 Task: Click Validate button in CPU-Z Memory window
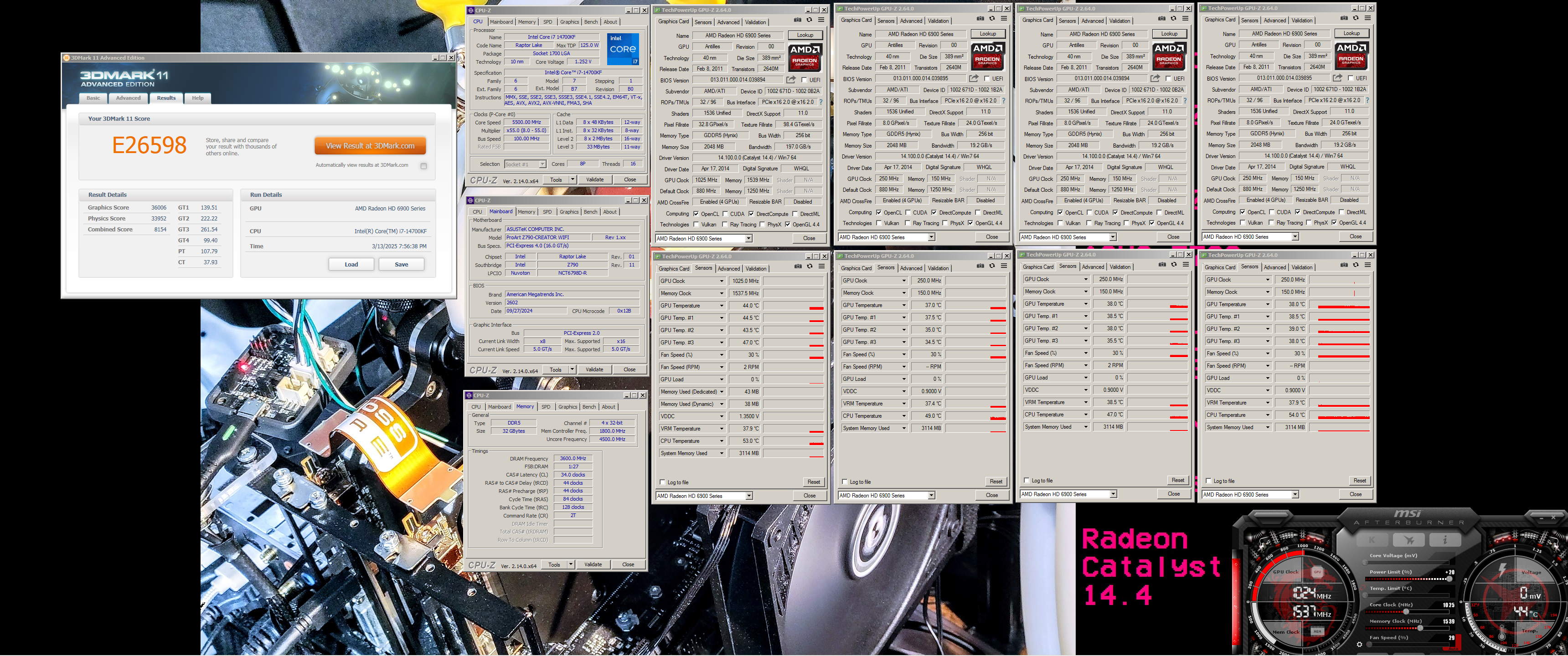593,564
